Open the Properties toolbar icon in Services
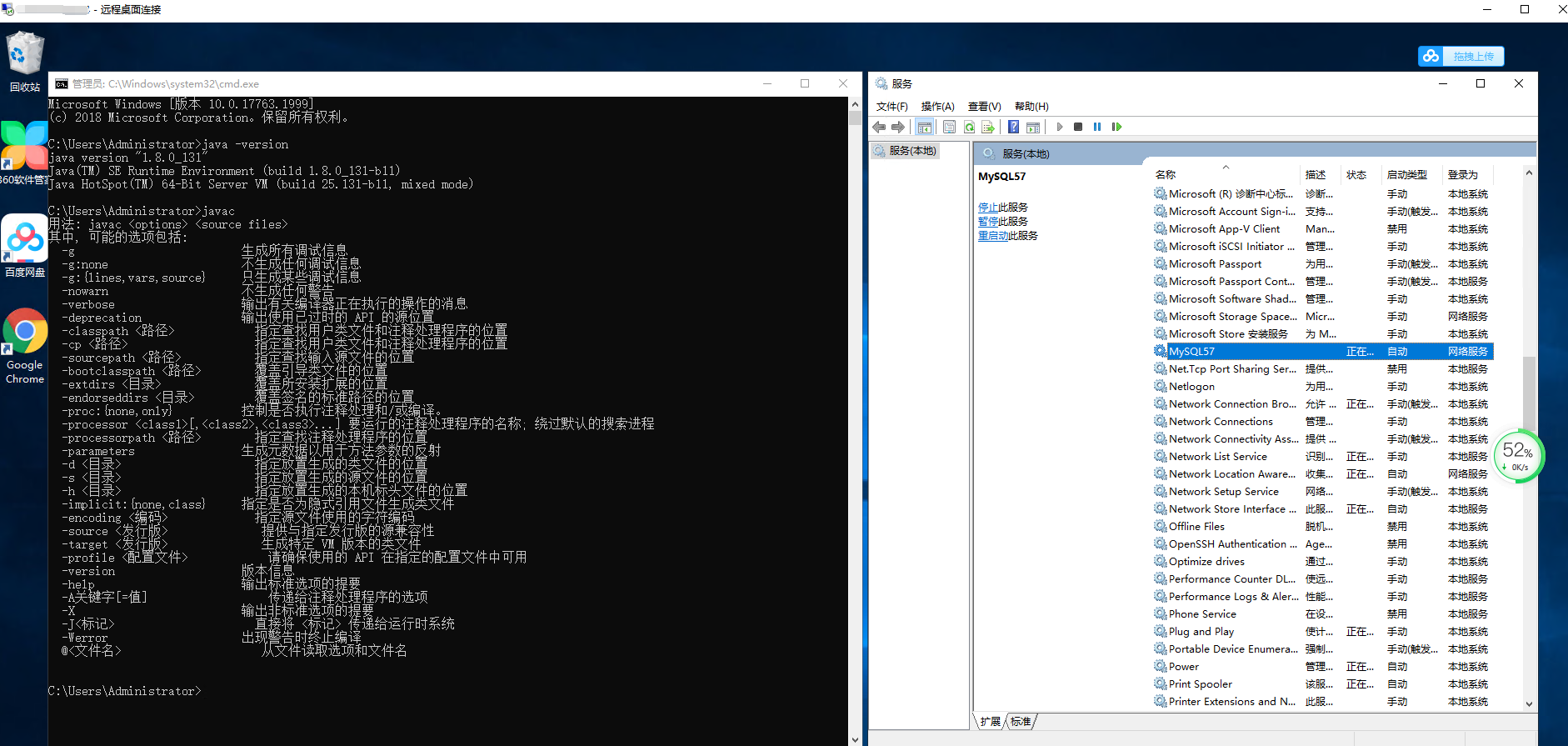This screenshot has height=746, width=1568. pos(949,127)
